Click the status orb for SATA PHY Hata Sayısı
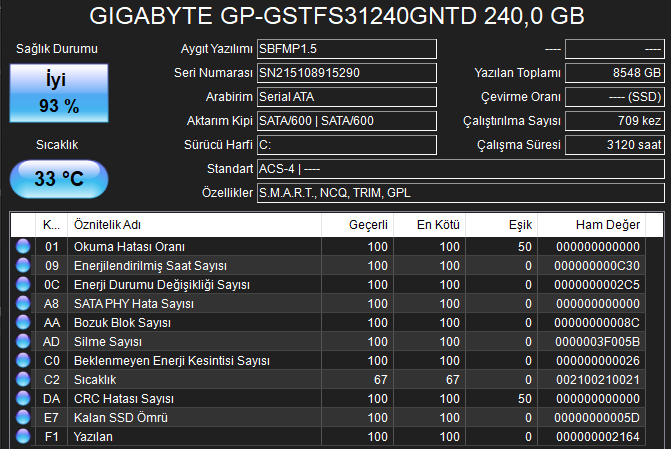The width and height of the screenshot is (671, 449). coord(23,303)
